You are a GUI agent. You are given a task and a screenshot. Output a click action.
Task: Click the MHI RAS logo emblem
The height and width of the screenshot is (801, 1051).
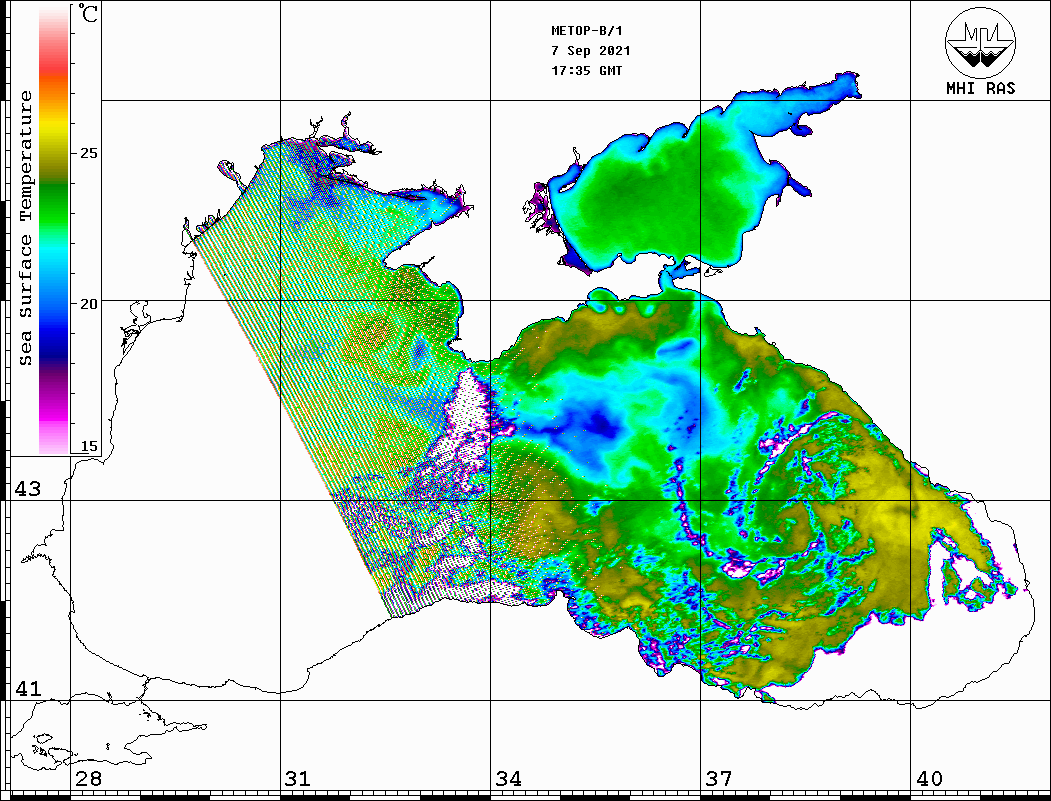pos(980,42)
